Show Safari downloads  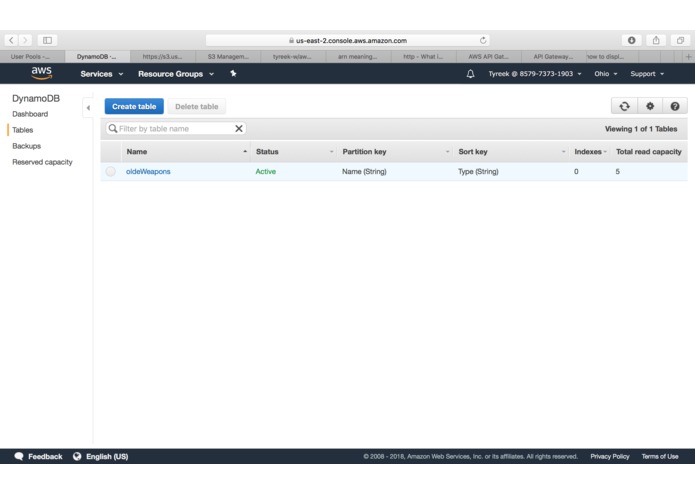pyautogui.click(x=632, y=40)
